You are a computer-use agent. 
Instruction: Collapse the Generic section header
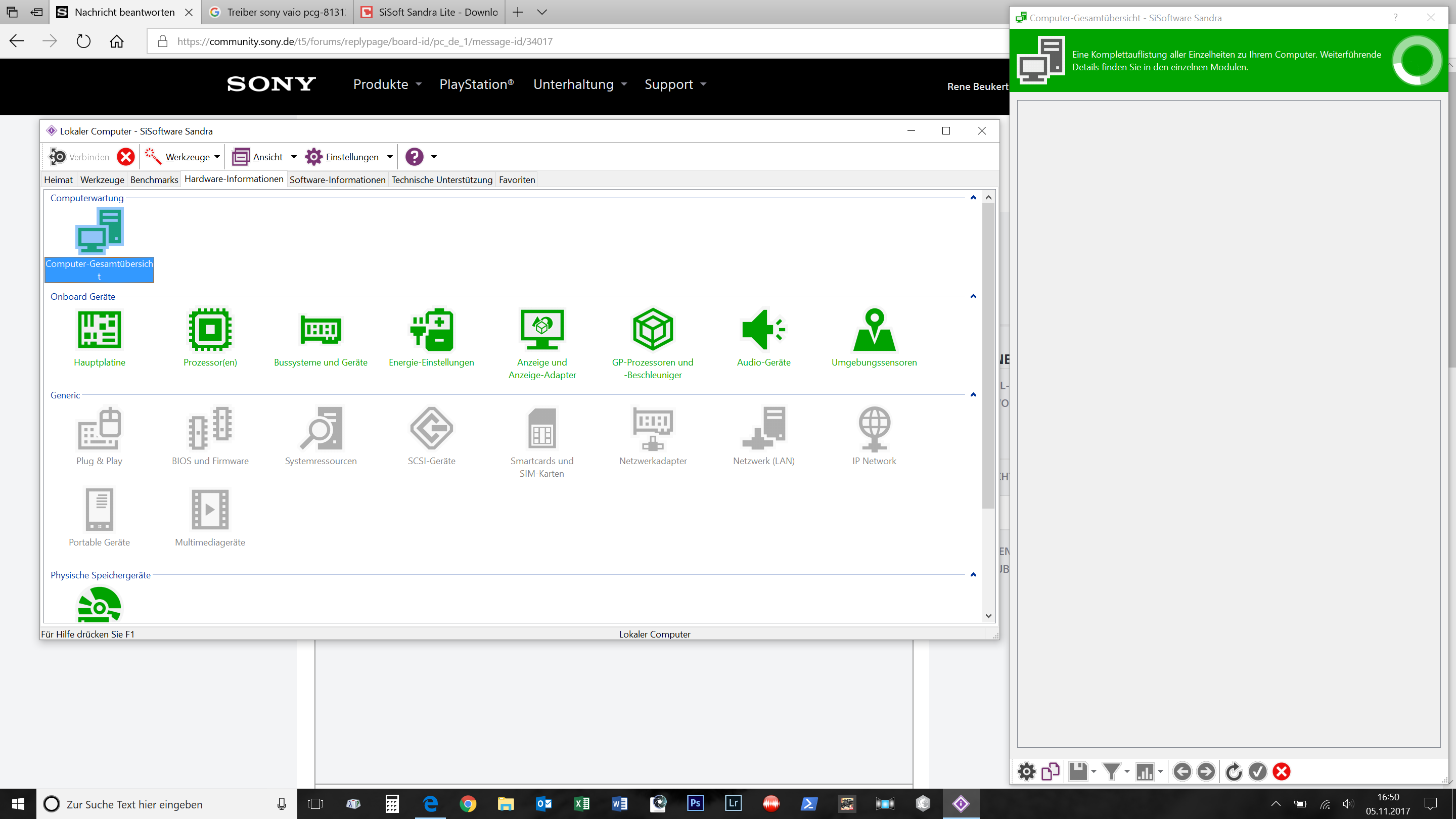(x=973, y=394)
